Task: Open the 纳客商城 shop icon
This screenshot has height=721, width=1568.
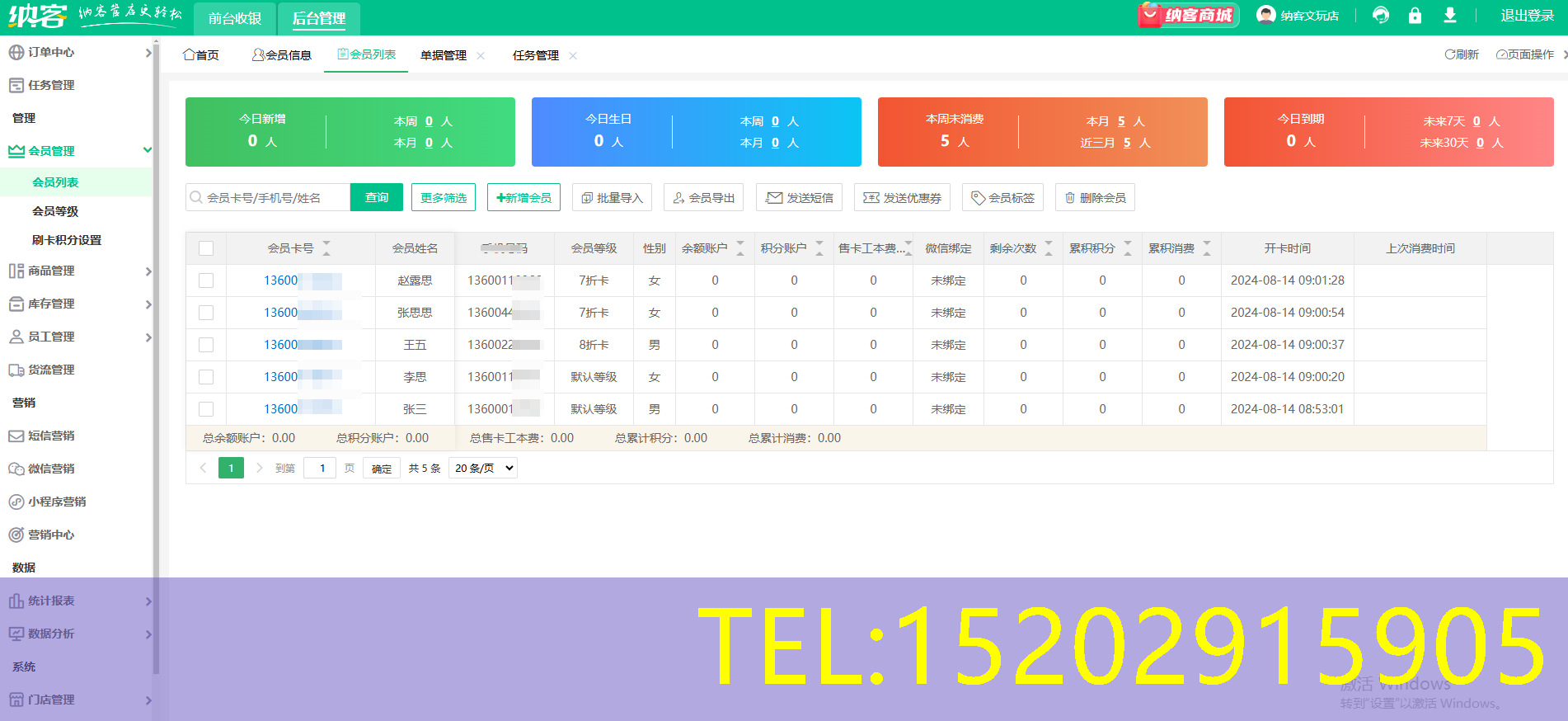Action: coord(1188,16)
